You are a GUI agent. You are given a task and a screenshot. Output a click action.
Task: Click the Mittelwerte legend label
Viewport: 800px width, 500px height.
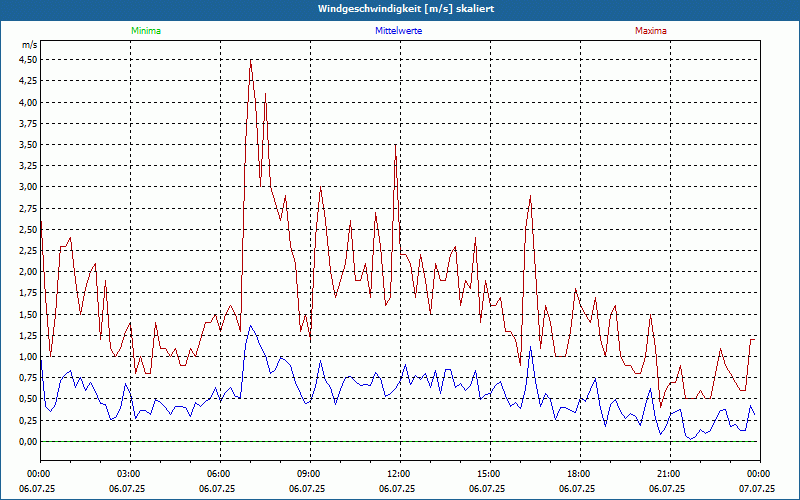pos(398,31)
